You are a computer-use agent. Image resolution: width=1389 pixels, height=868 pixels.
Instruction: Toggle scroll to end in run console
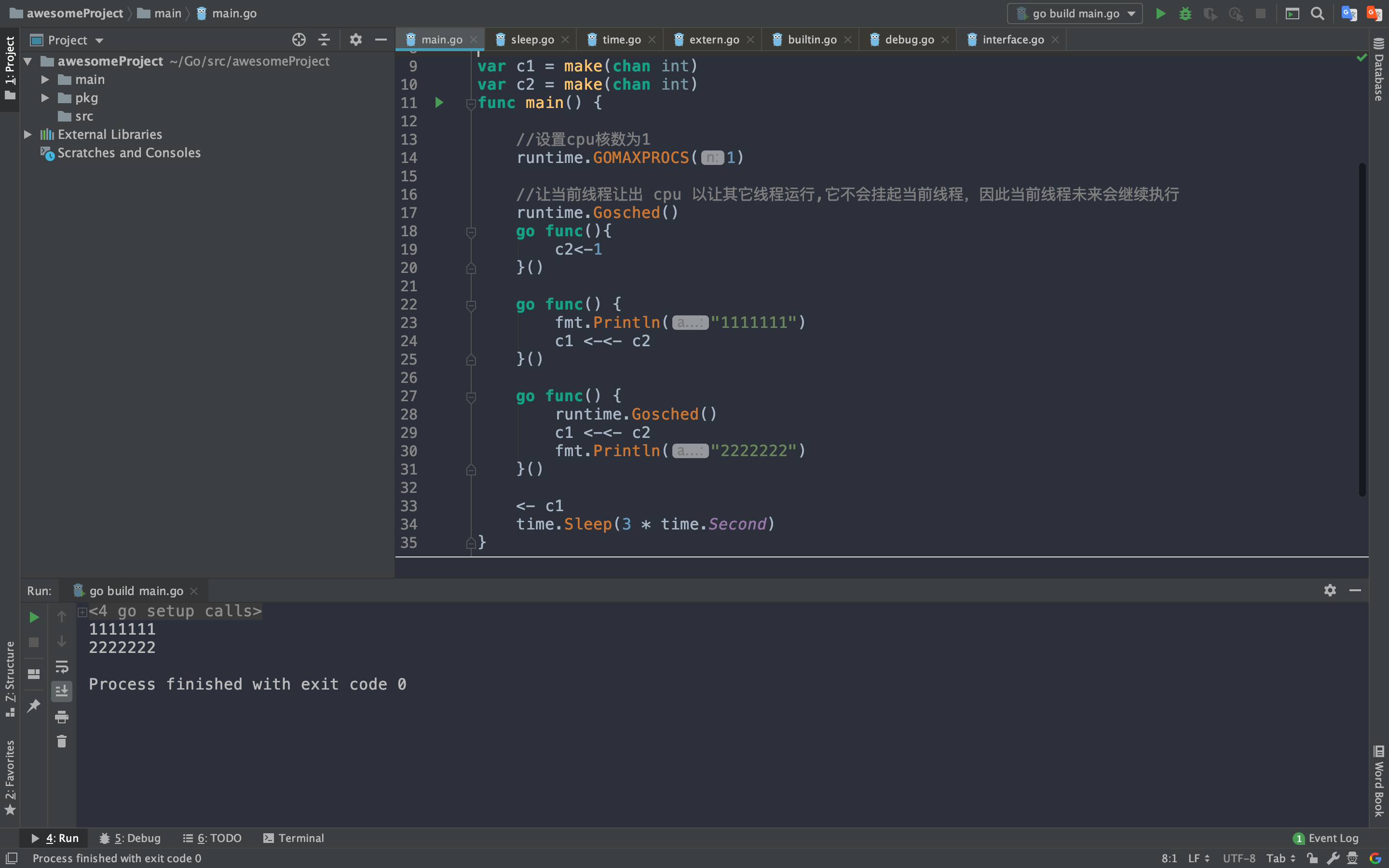click(61, 691)
